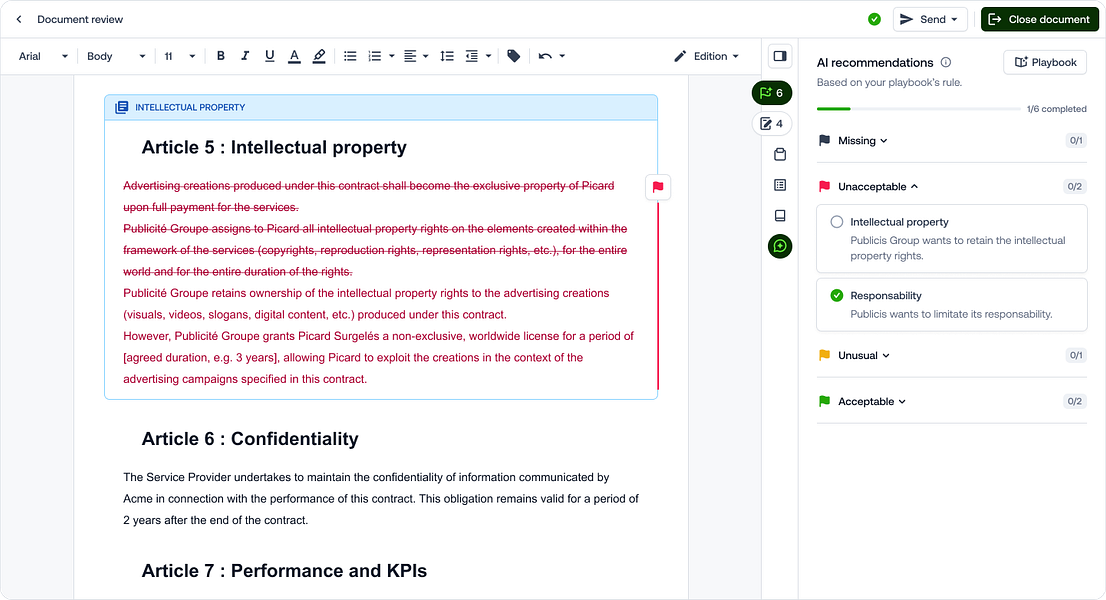Screen dimensions: 1106x600
Task: Click the indent icon
Action: [472, 56]
